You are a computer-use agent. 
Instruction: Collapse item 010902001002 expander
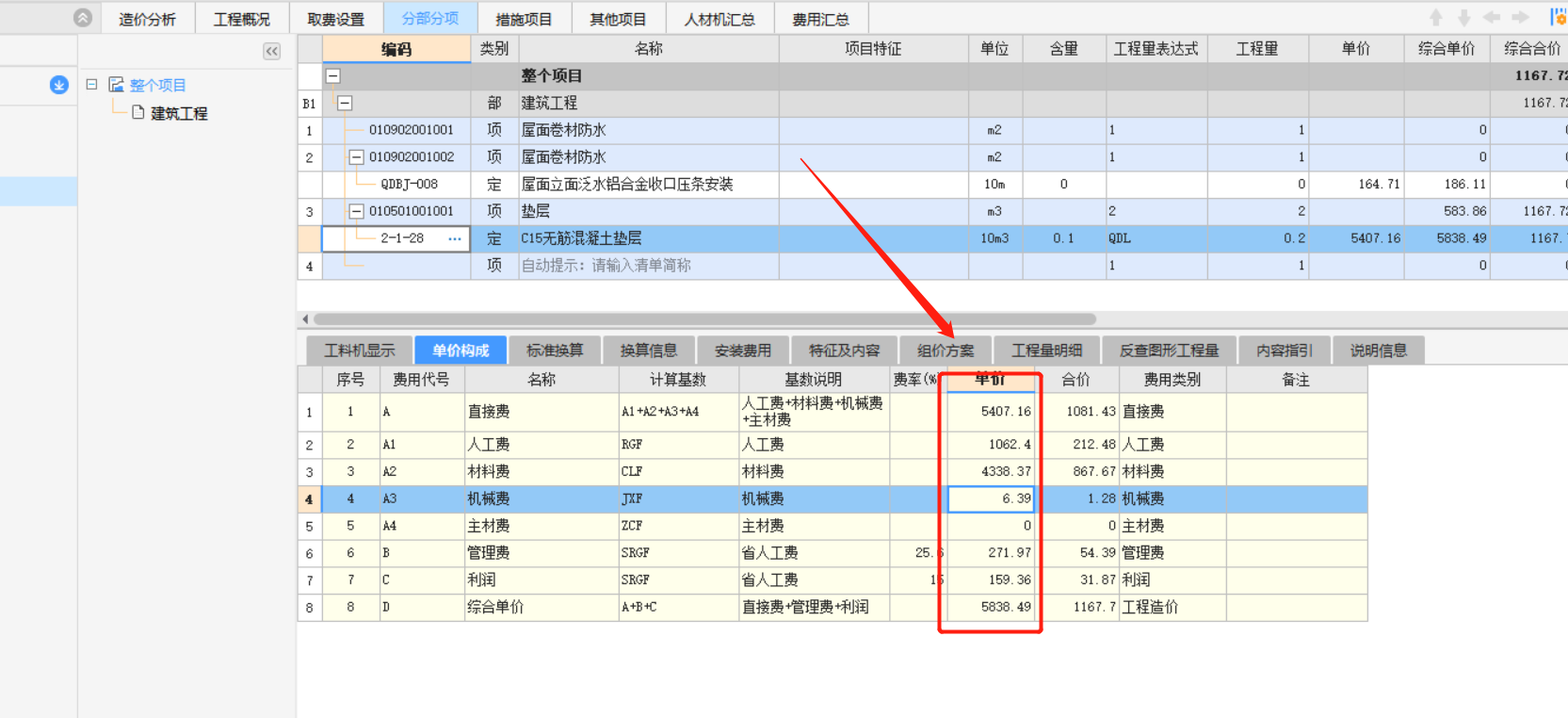click(356, 157)
